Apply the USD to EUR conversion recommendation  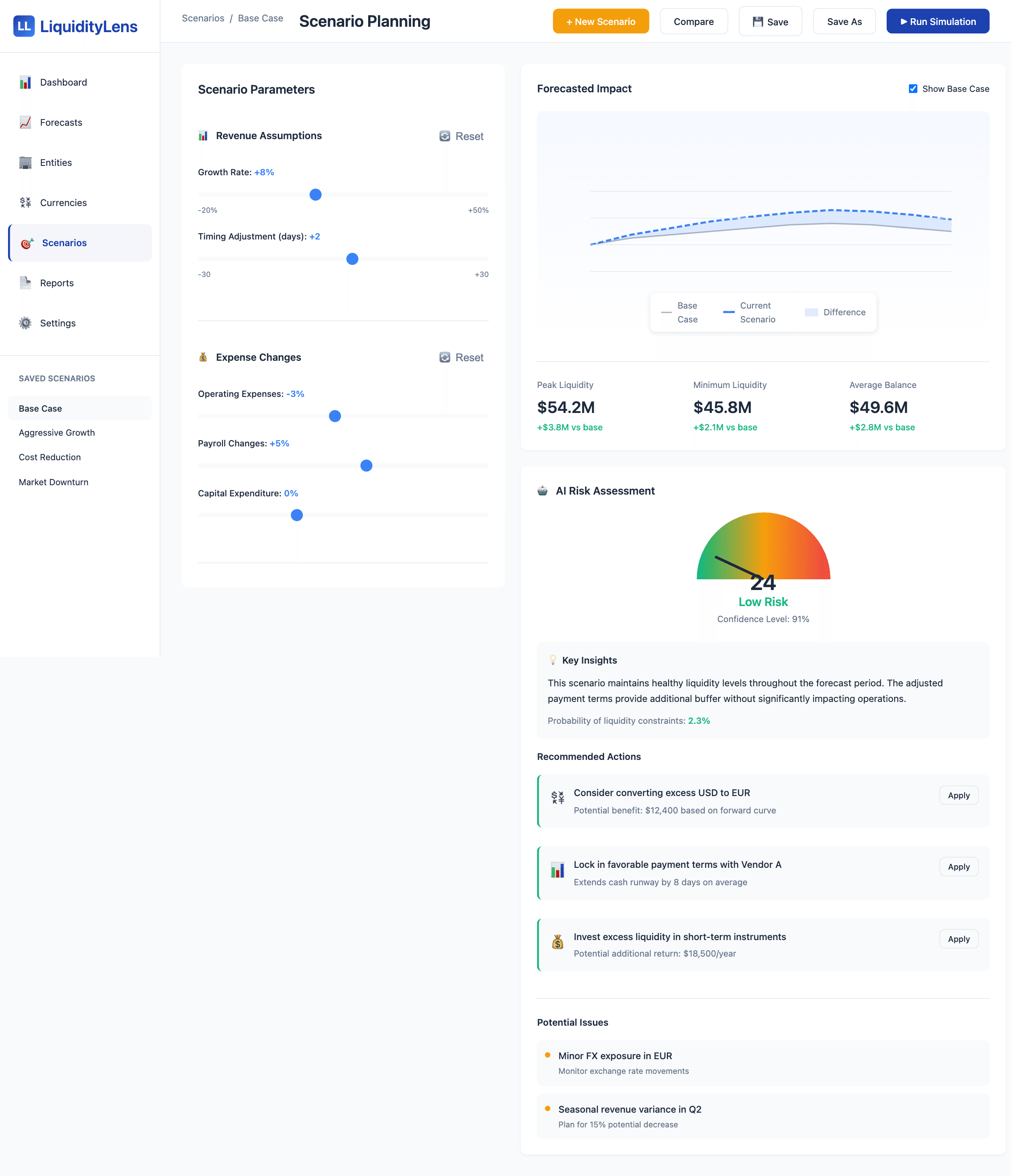958,795
